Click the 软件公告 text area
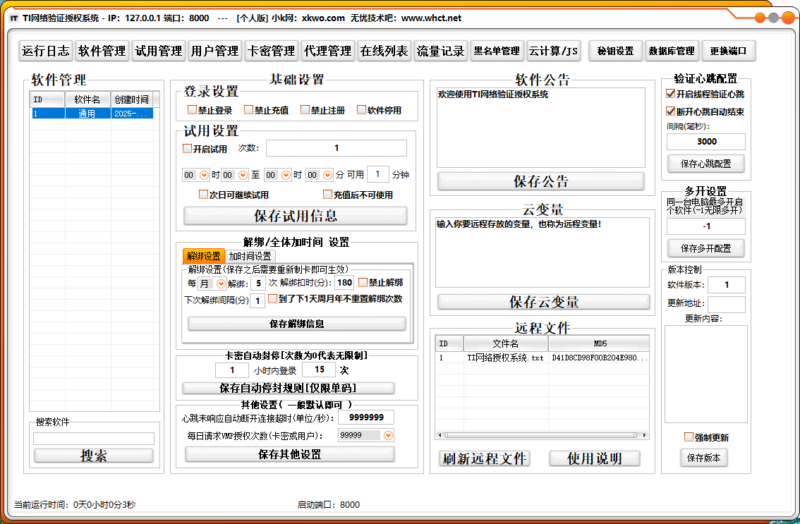The width and height of the screenshot is (800, 524). 541,127
